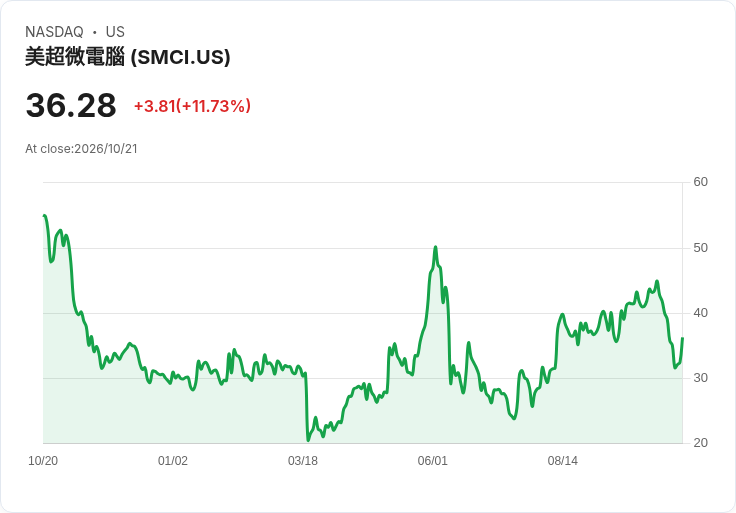Screen dimensions: 736x513
Task: Click the 30 y-axis label
Action: pos(700,378)
